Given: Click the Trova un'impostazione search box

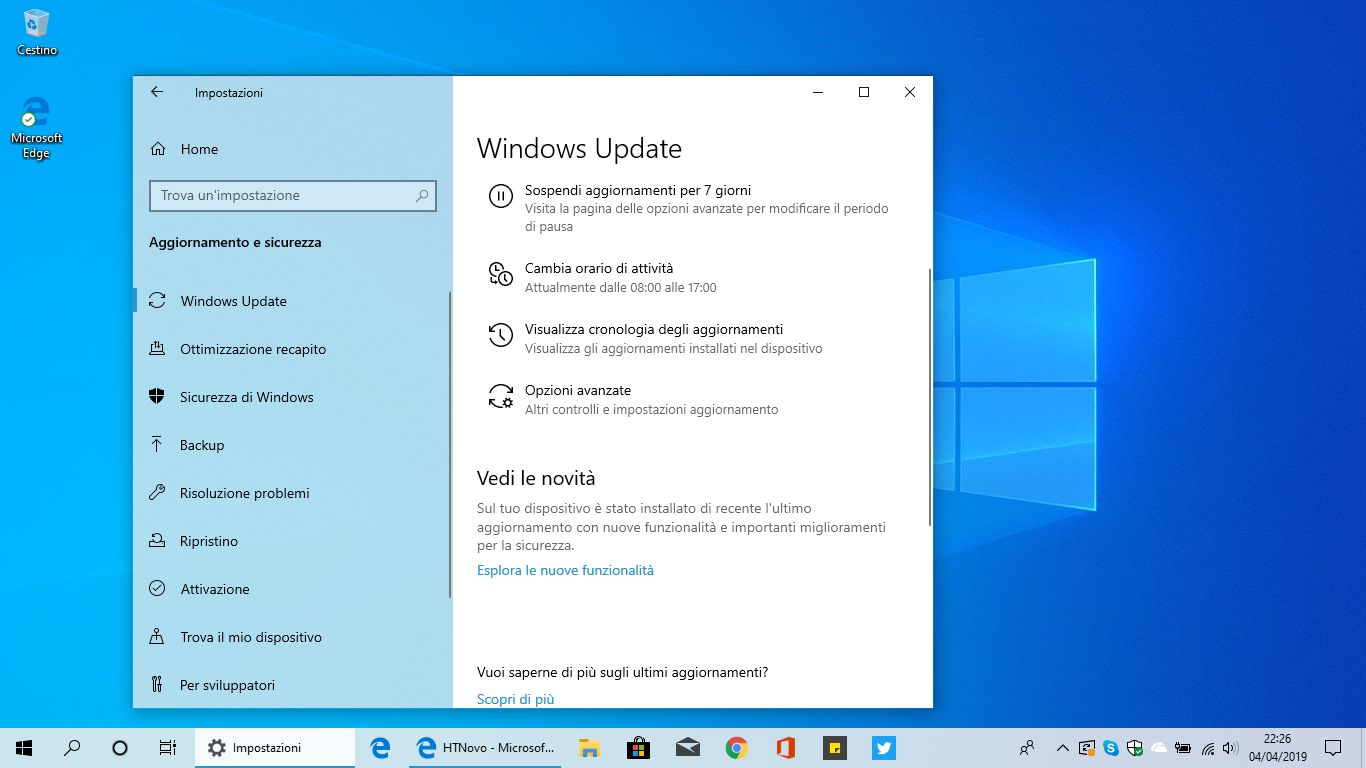Looking at the screenshot, I should pyautogui.click(x=292, y=196).
